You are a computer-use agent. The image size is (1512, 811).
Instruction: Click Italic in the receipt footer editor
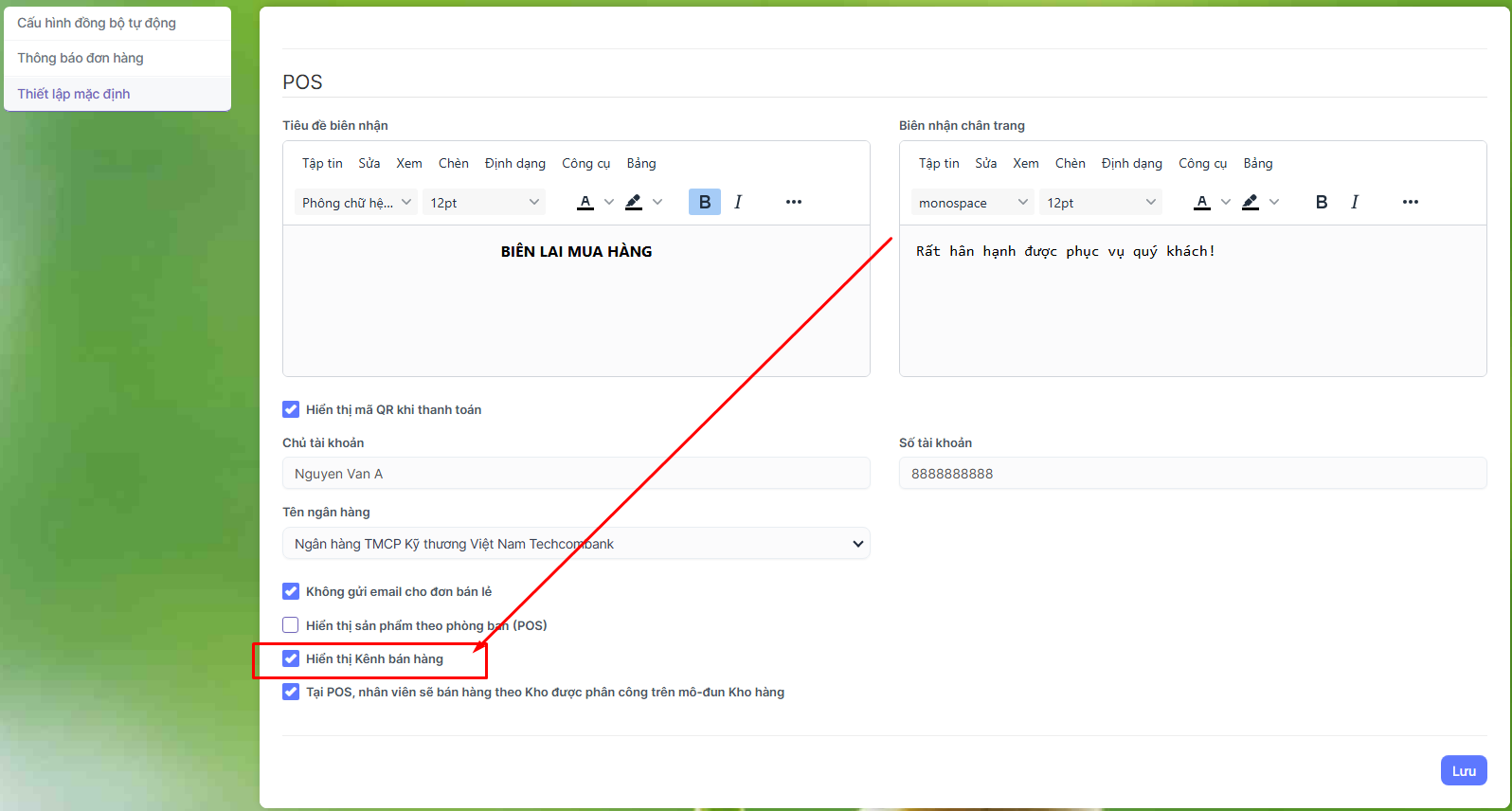point(1355,202)
